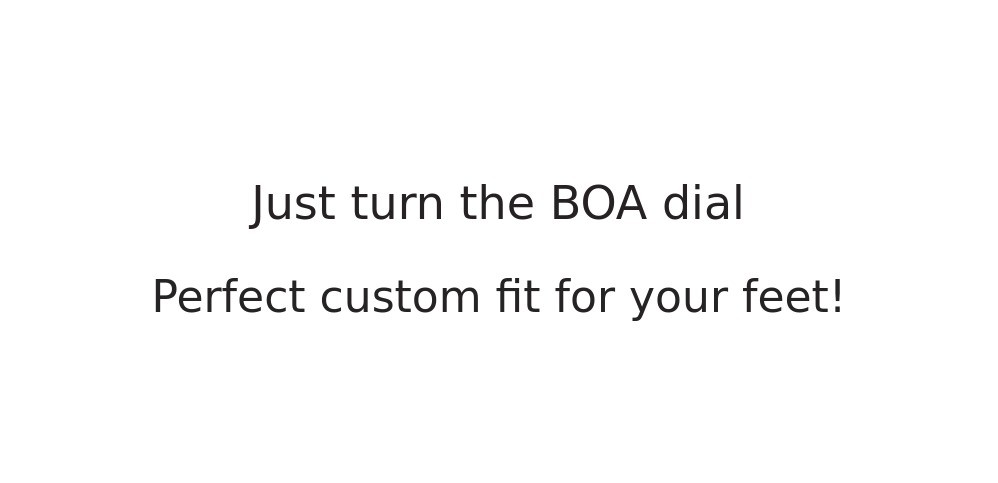The height and width of the screenshot is (483, 998).
Task: Click the letter "O" in "BOA"
Action: 598,205
